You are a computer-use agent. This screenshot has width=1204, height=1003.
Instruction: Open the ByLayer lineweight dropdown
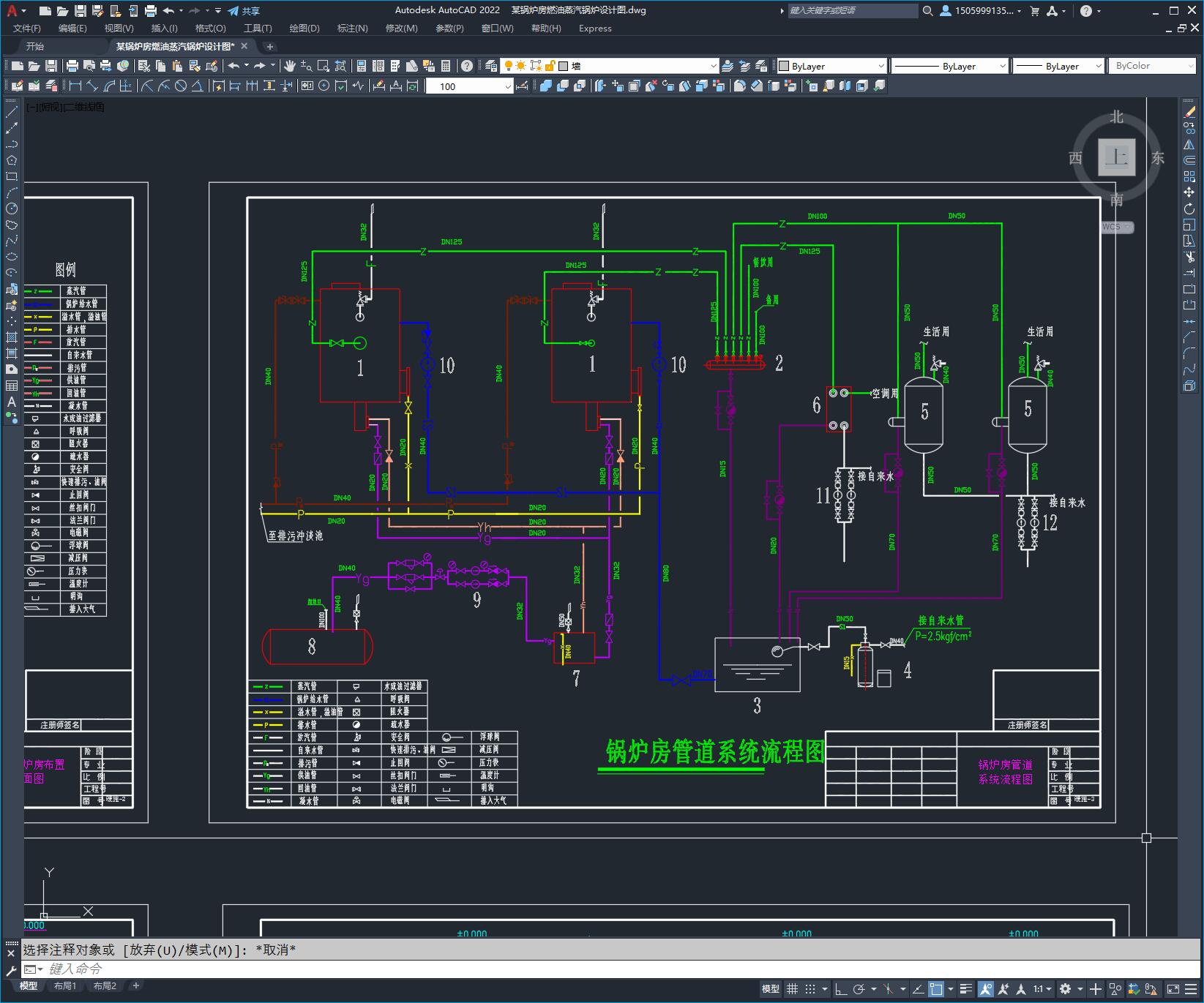coord(1058,66)
